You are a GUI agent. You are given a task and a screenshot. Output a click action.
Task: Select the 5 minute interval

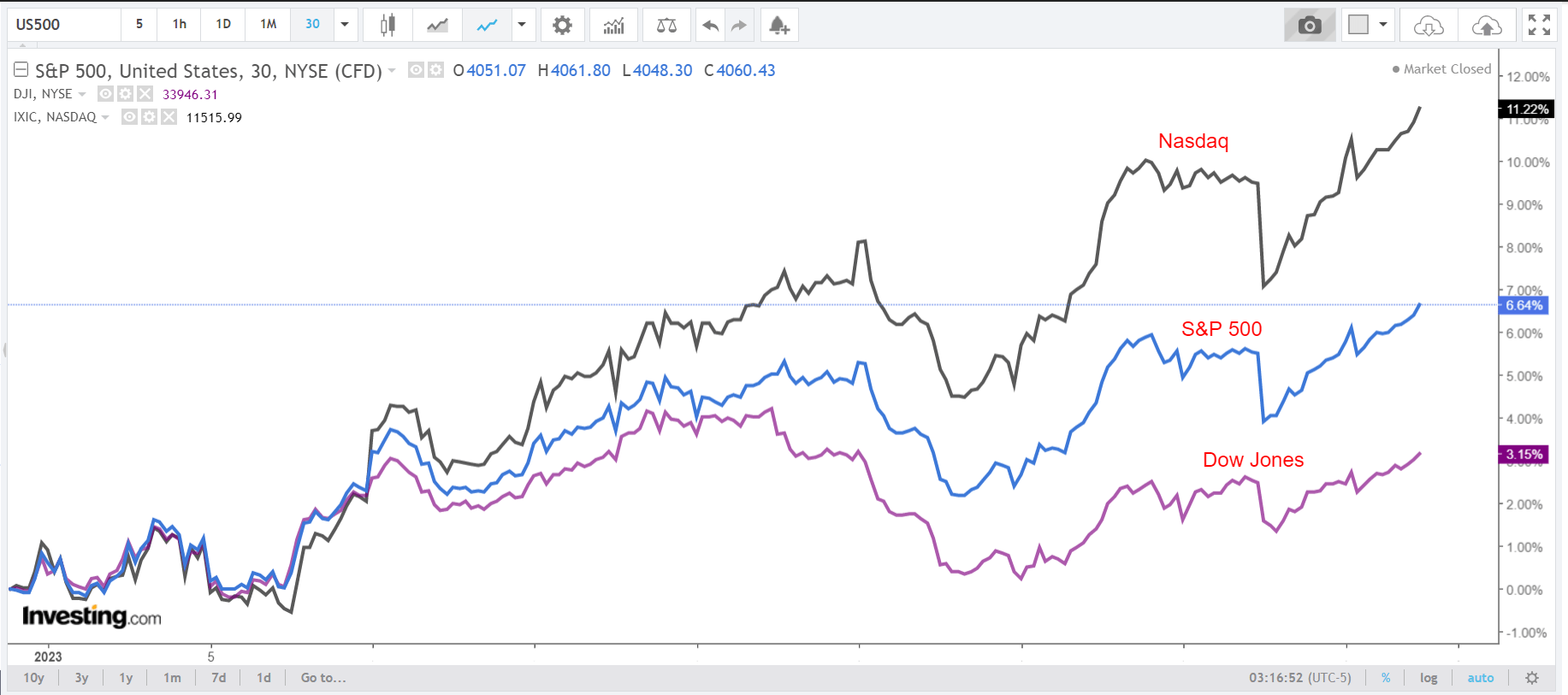pyautogui.click(x=139, y=25)
